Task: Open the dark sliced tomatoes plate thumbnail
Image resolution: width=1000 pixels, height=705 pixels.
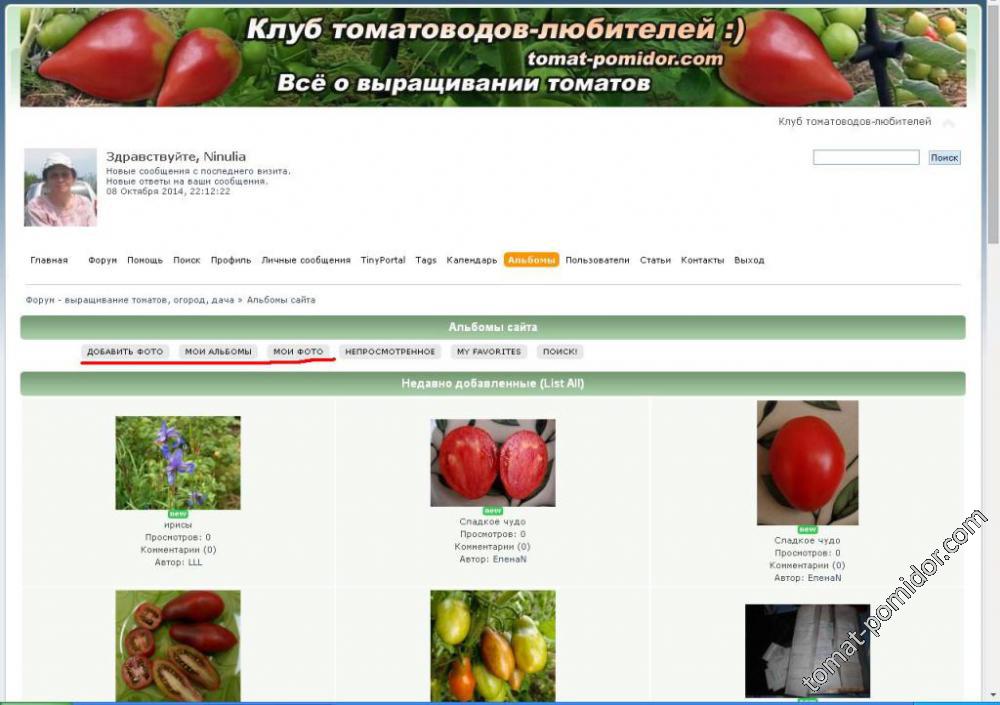Action: pyautogui.click(x=178, y=645)
